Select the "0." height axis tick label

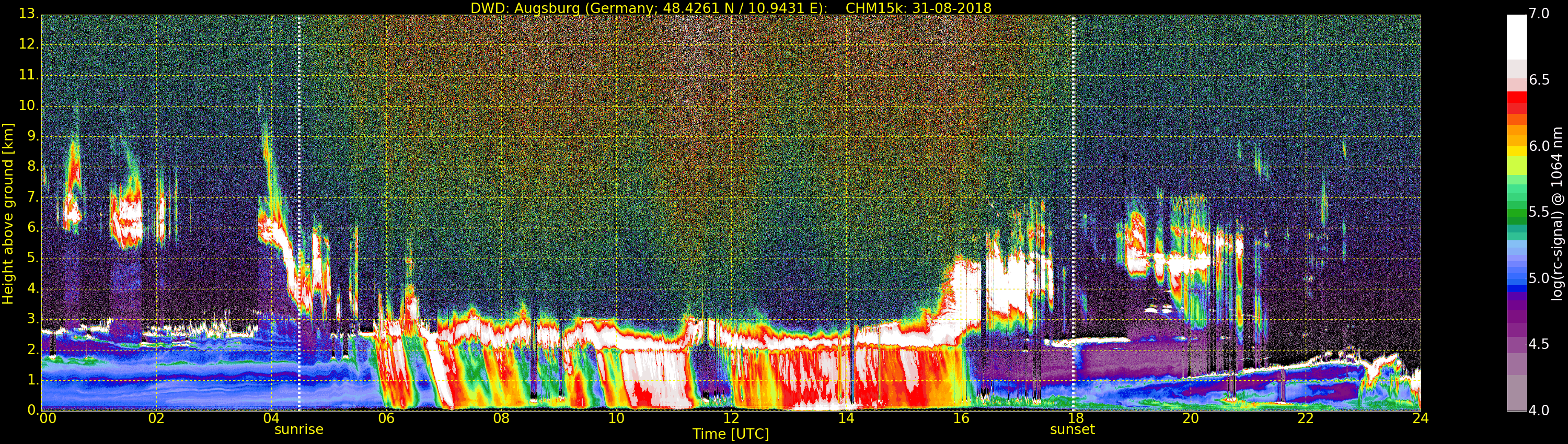pyautogui.click(x=33, y=410)
